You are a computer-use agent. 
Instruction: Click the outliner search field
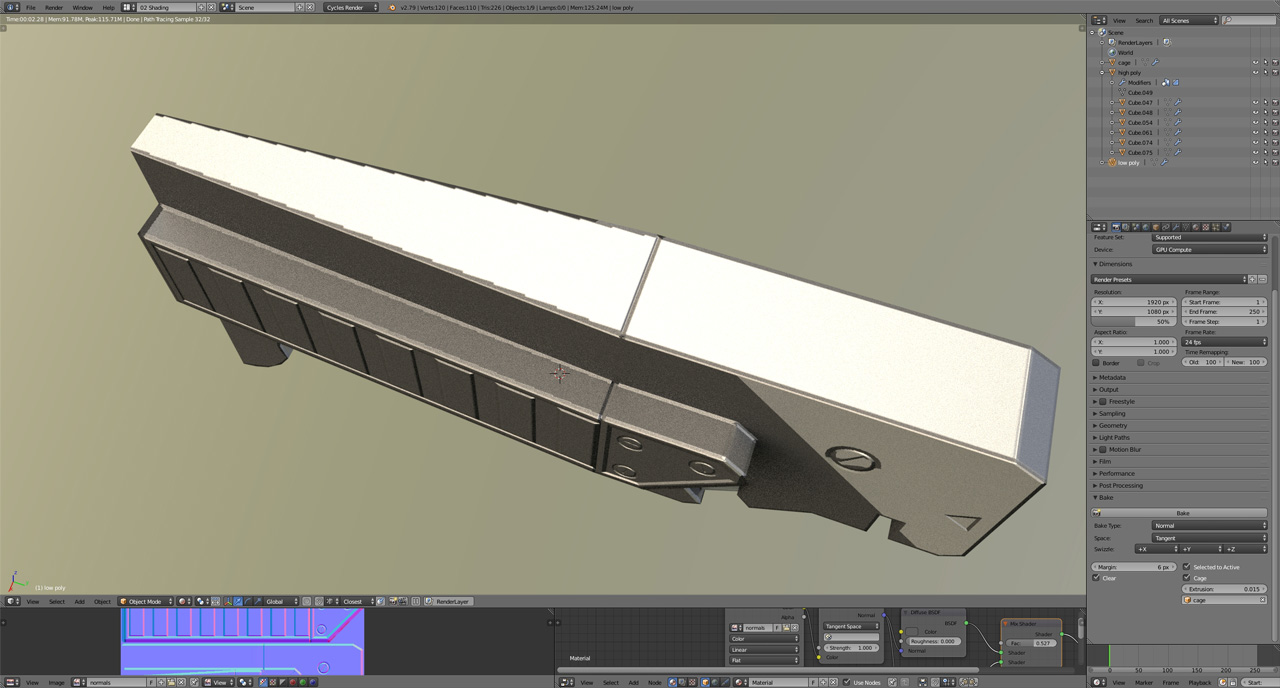click(1246, 19)
